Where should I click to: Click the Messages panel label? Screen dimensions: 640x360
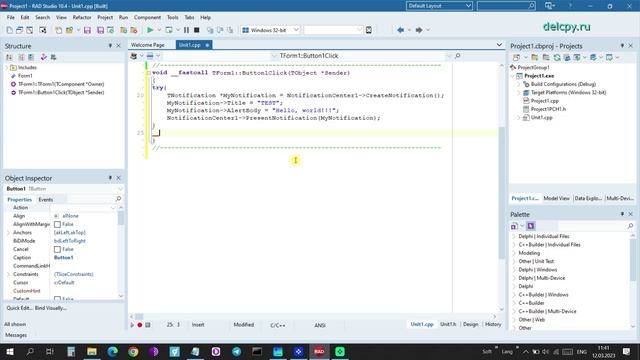(16, 335)
